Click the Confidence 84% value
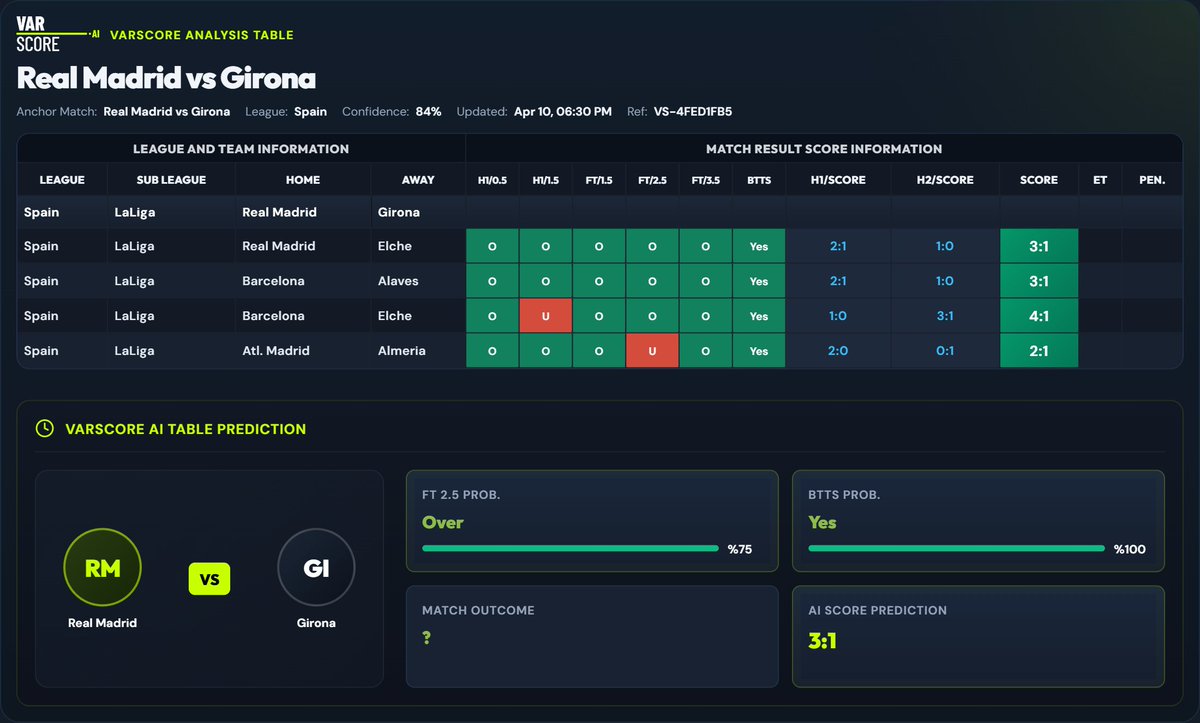The height and width of the screenshot is (723, 1200). point(430,112)
